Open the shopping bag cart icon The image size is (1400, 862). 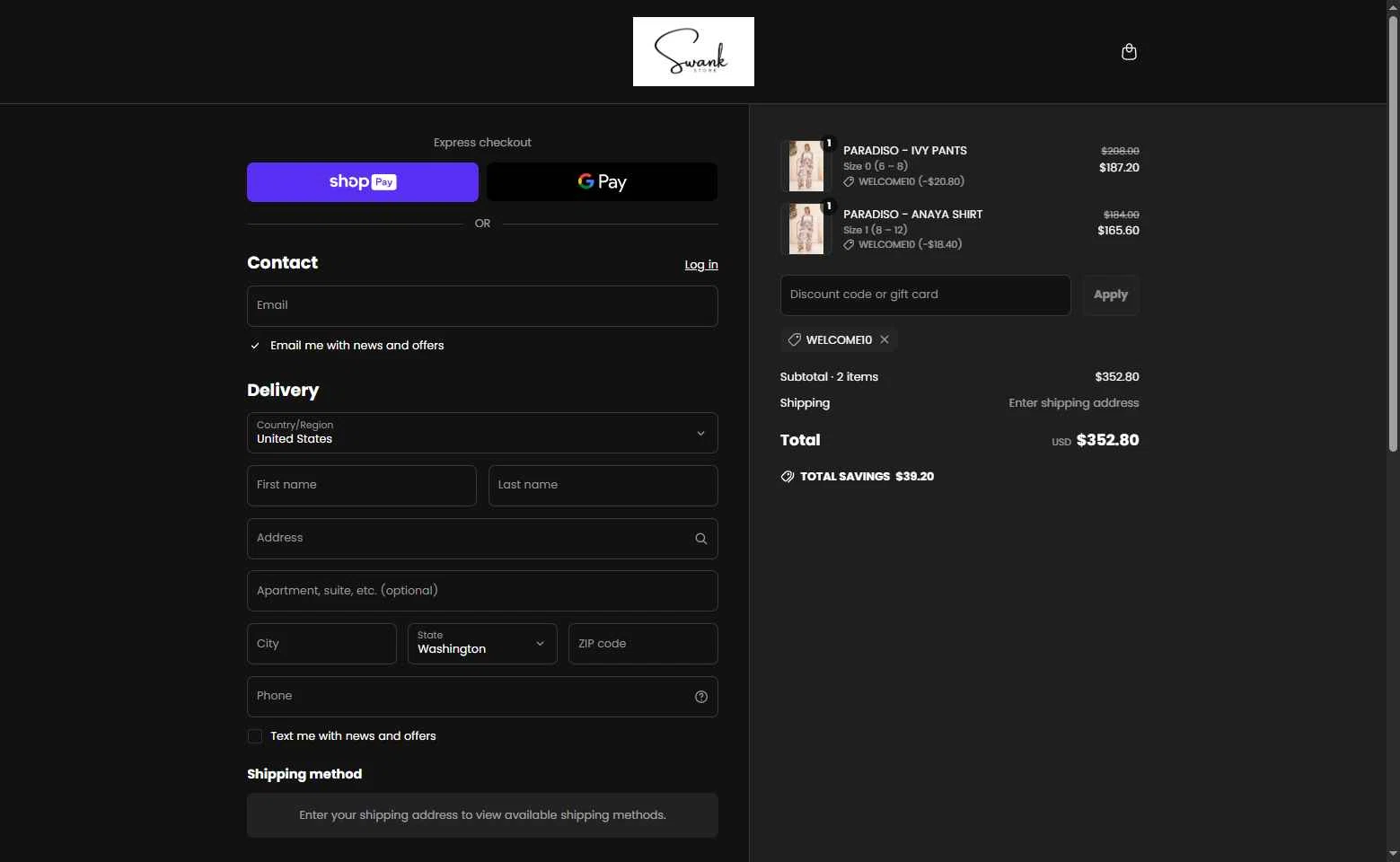point(1129,52)
